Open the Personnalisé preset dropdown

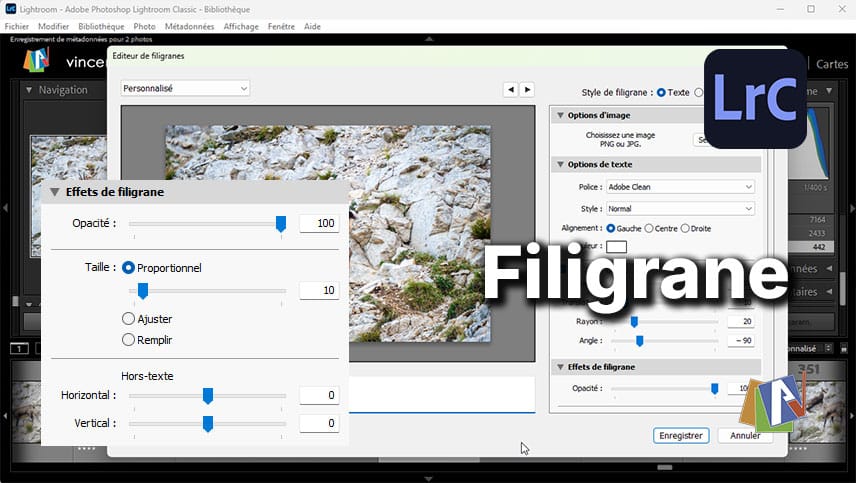(185, 88)
